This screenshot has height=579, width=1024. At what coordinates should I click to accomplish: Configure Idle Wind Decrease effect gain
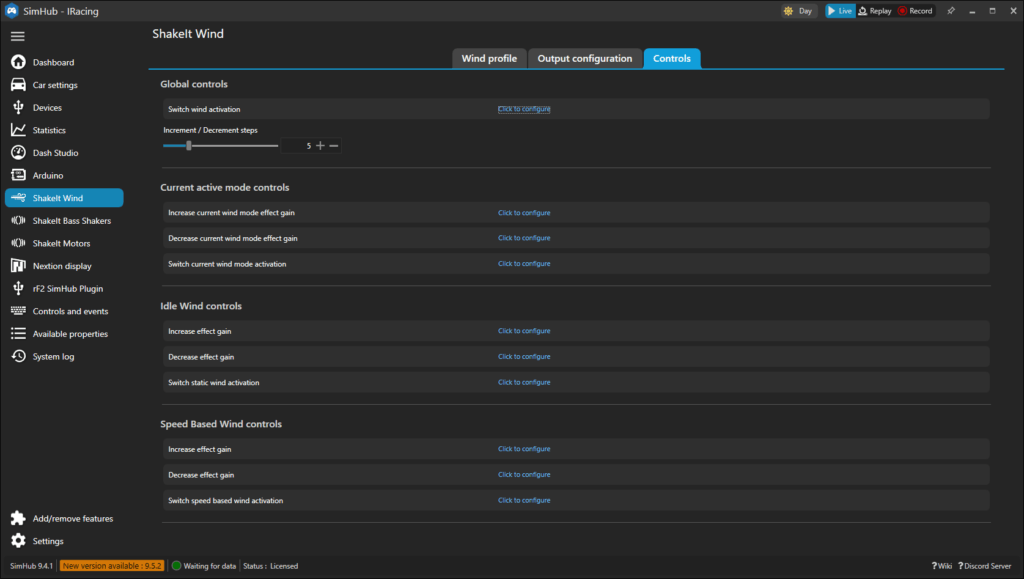tap(524, 356)
